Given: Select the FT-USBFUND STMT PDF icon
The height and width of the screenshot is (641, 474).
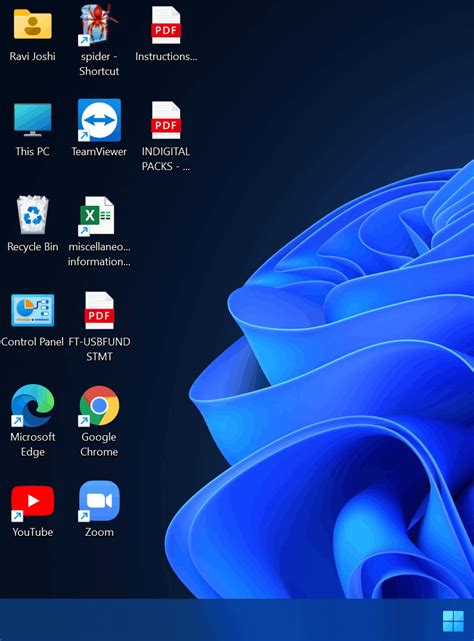Looking at the screenshot, I should tap(99, 310).
